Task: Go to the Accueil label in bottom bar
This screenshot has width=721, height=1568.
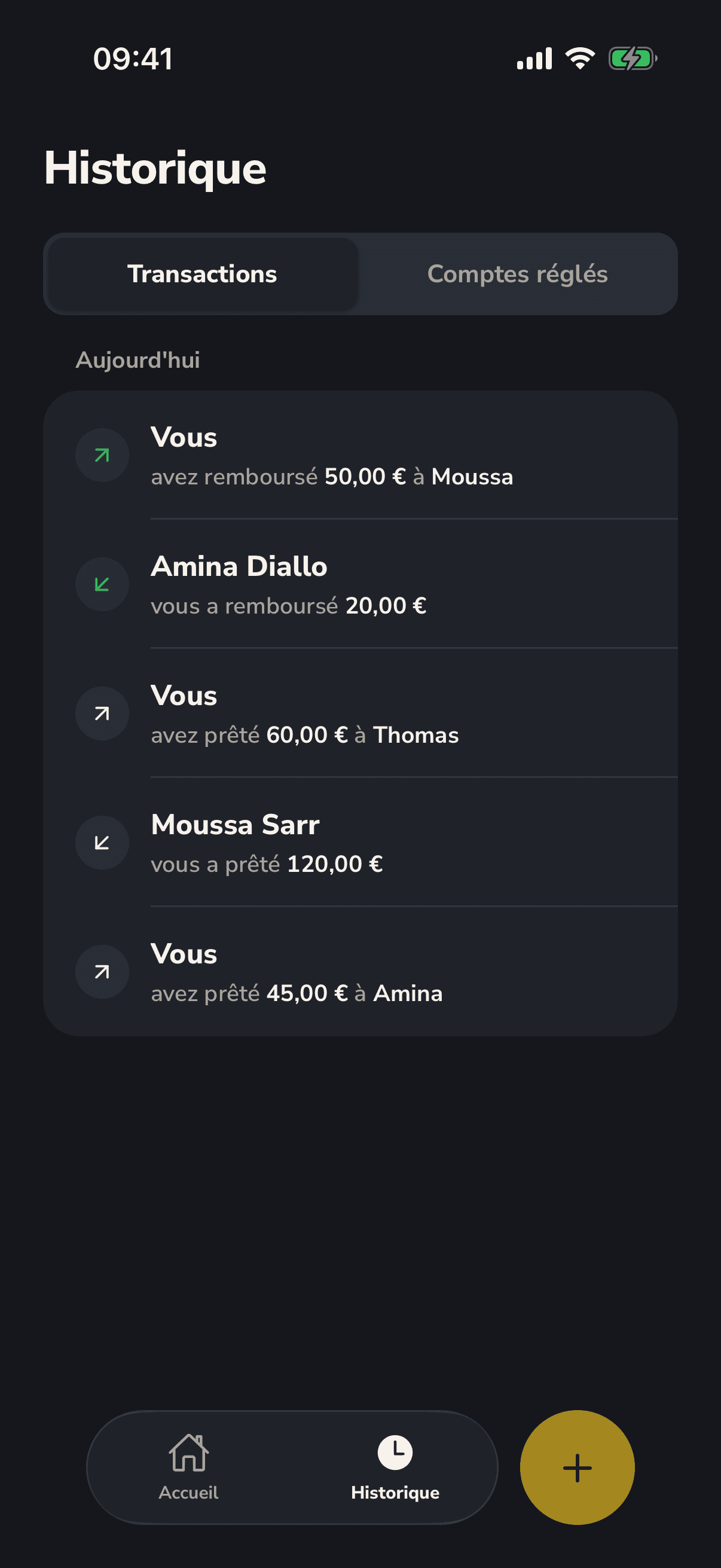Action: (x=188, y=1492)
